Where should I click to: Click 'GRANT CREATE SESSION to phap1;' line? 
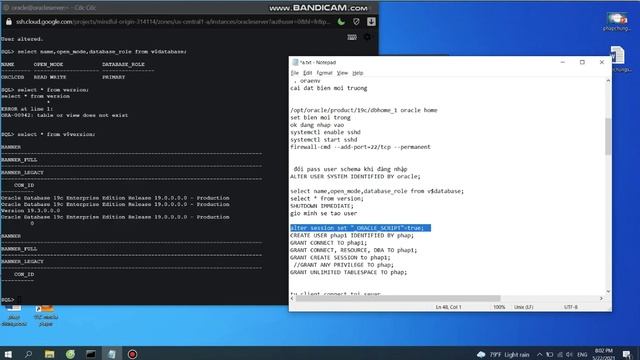(340, 258)
